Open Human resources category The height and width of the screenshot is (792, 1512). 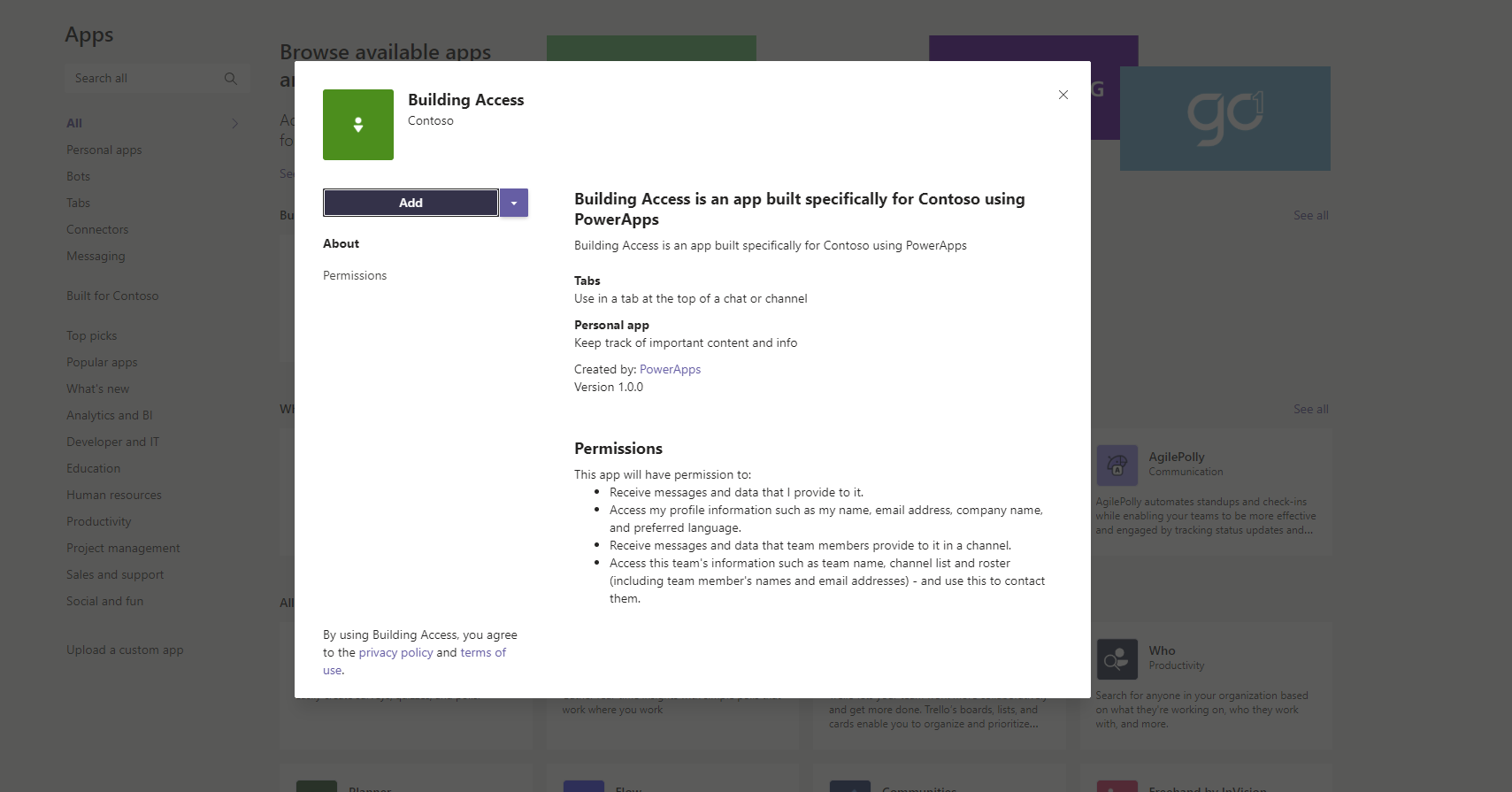coord(113,495)
